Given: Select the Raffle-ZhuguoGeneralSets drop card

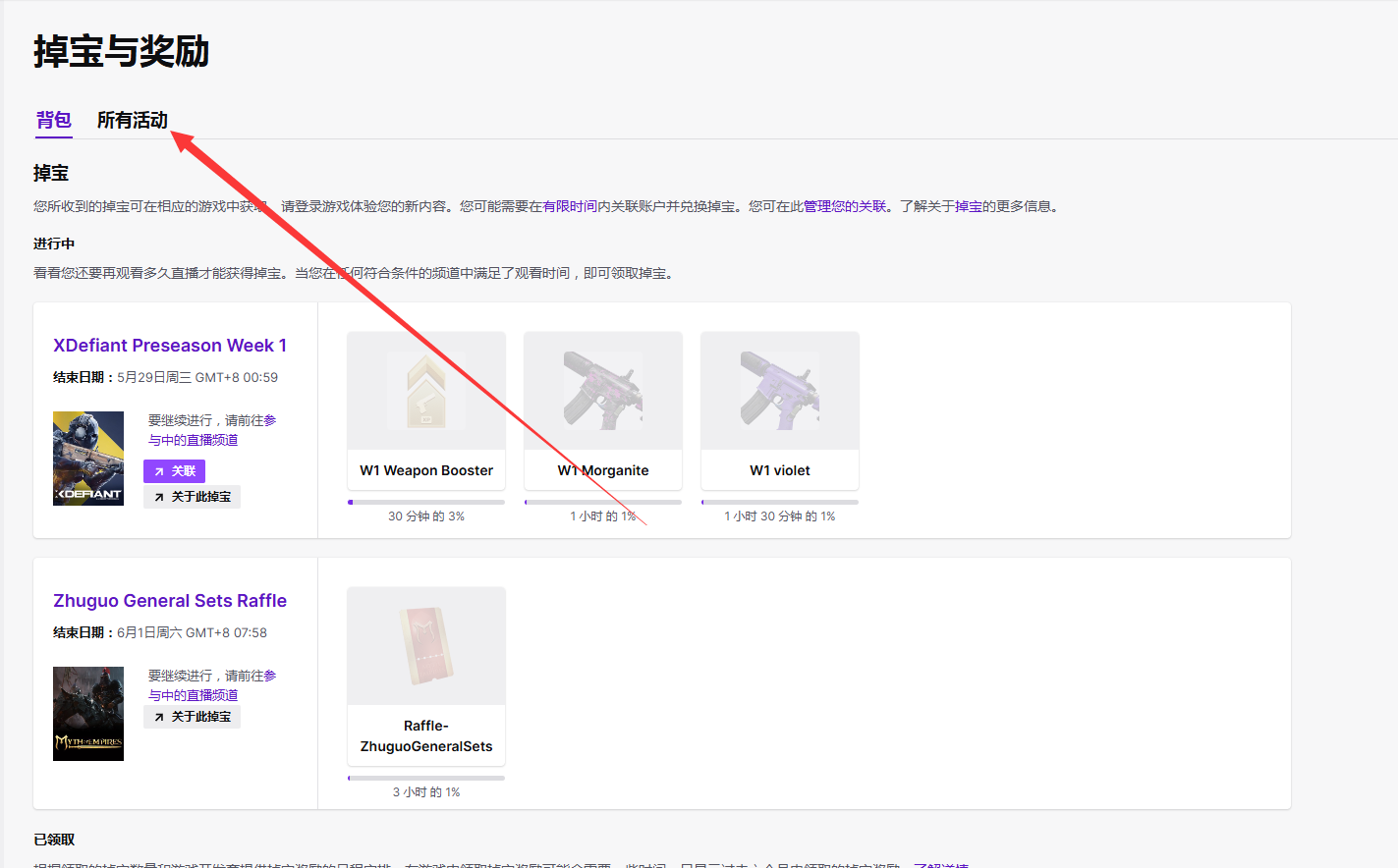Looking at the screenshot, I should [426, 676].
